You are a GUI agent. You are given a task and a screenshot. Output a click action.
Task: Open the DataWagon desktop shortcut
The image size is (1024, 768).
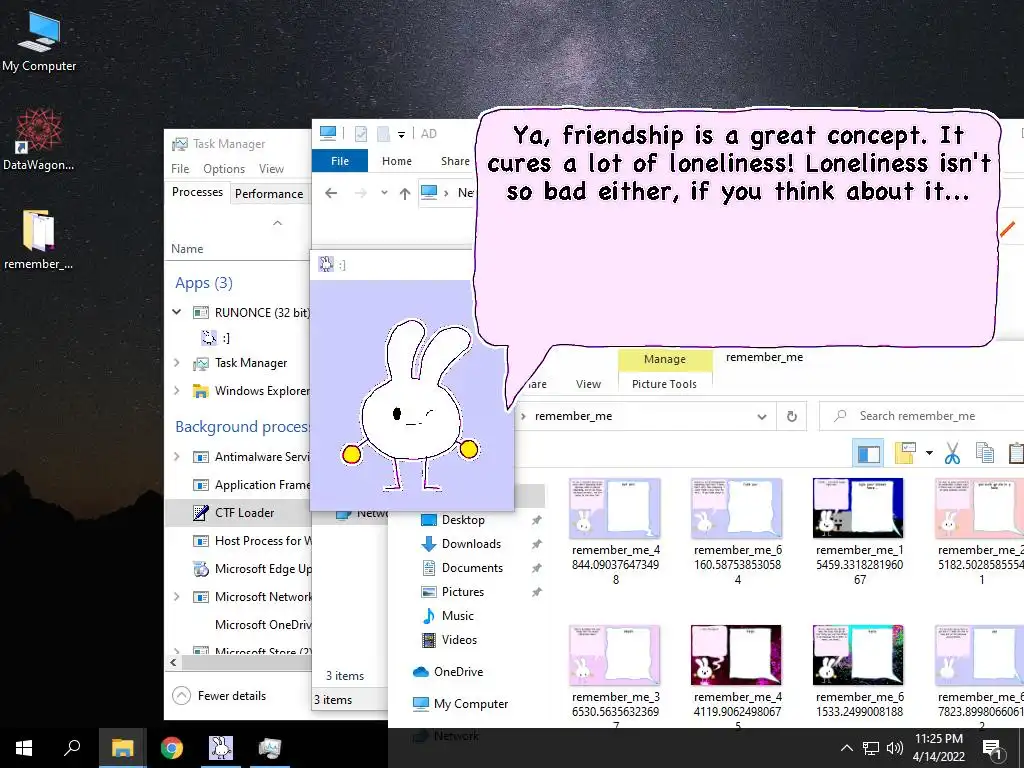coord(39,140)
